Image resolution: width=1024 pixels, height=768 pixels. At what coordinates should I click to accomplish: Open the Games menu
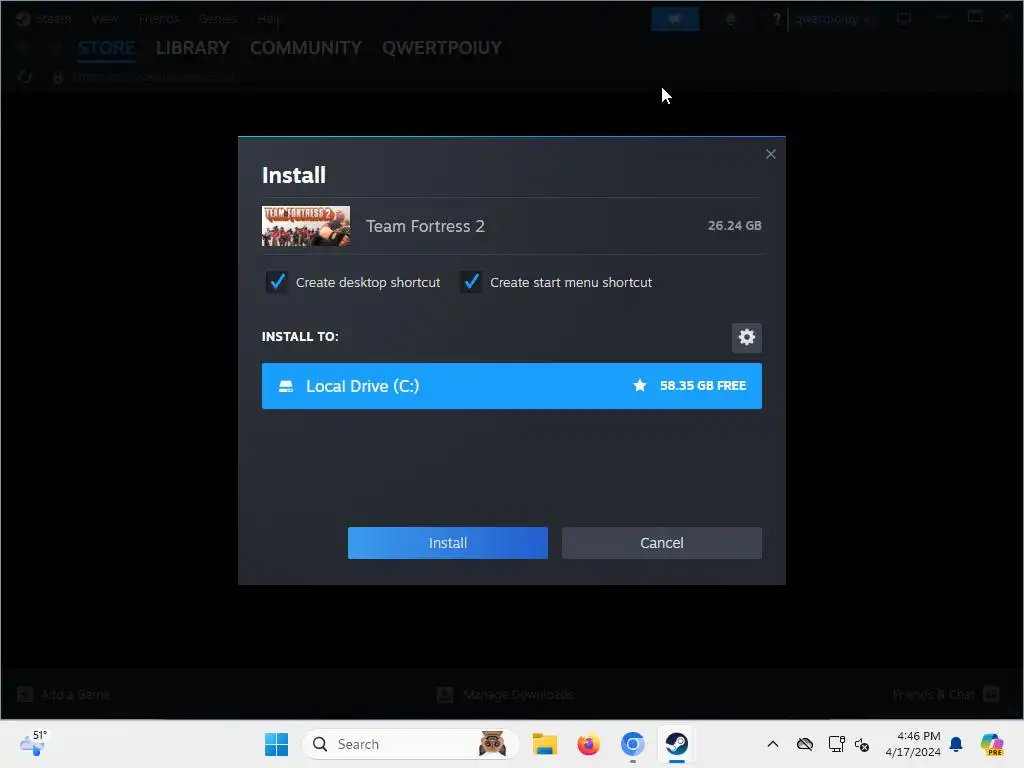pyautogui.click(x=217, y=19)
